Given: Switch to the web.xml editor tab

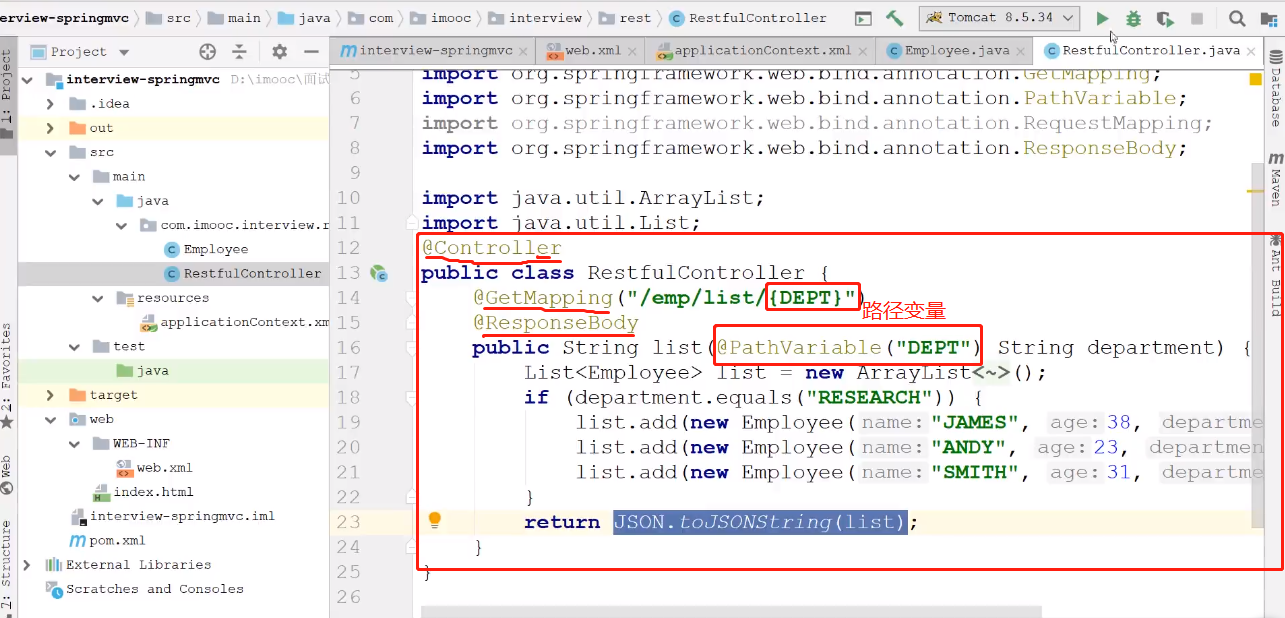Looking at the screenshot, I should pyautogui.click(x=592, y=51).
